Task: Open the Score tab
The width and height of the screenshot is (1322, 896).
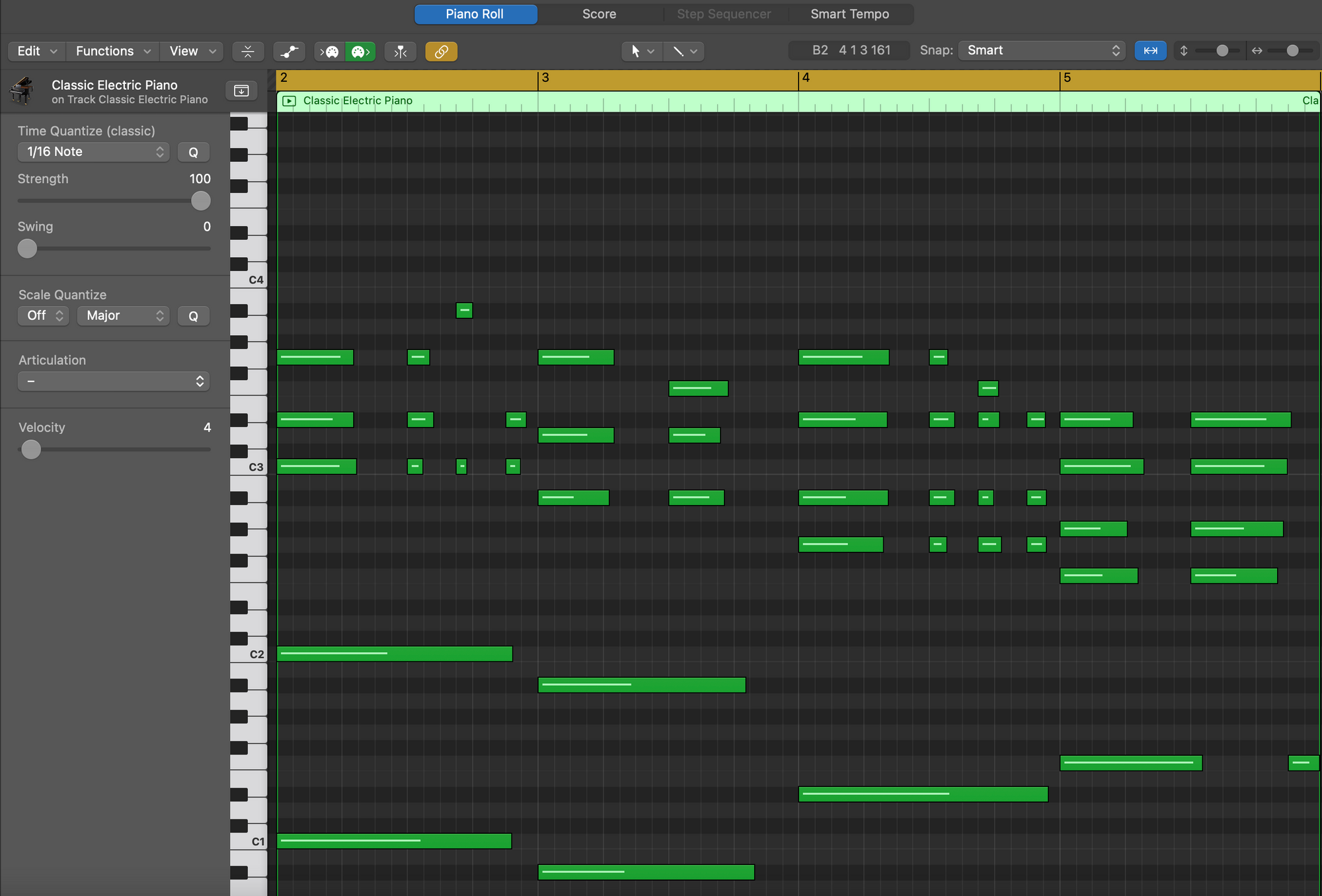Action: [x=599, y=14]
